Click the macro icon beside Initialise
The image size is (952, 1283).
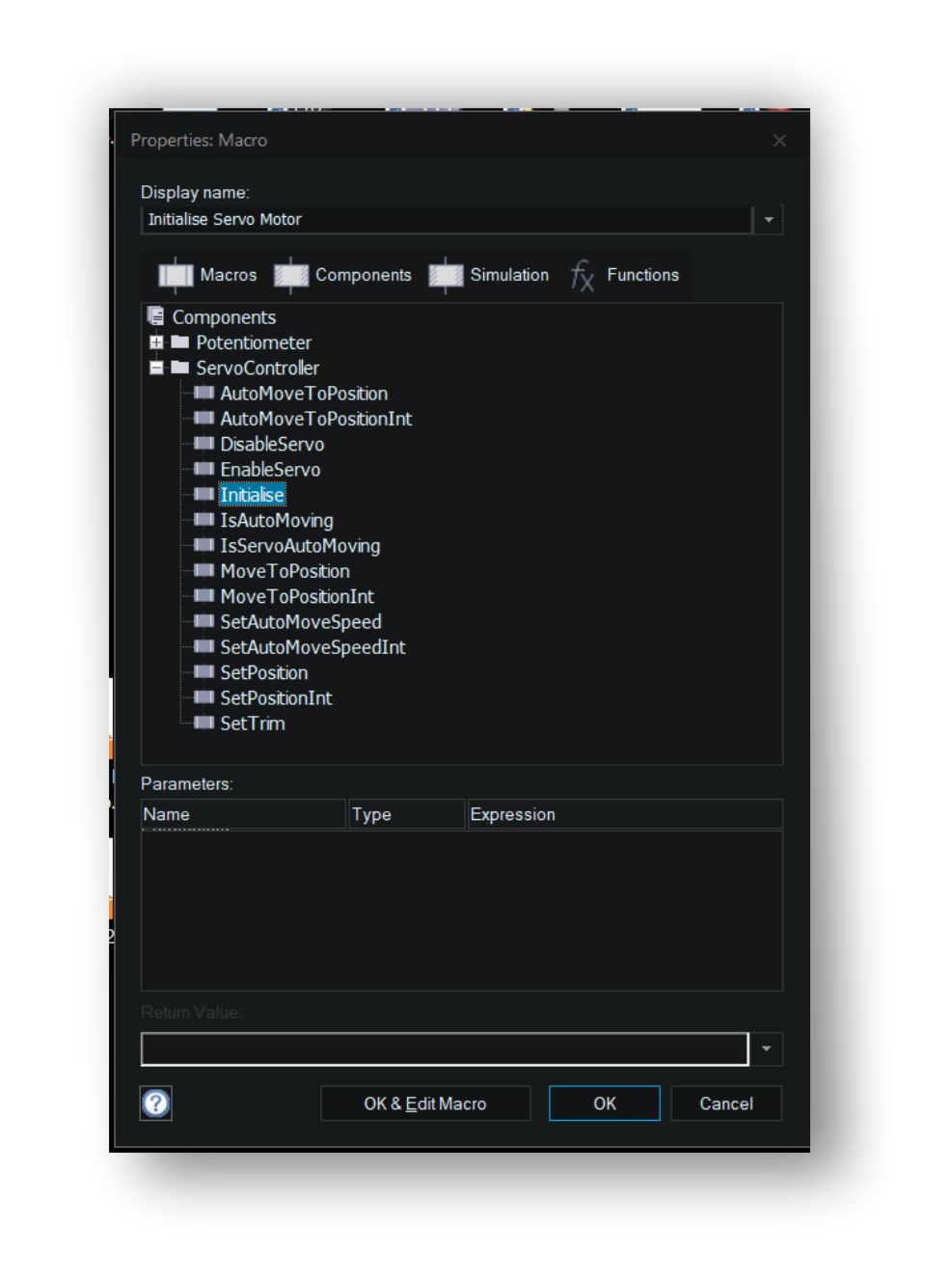tap(204, 494)
